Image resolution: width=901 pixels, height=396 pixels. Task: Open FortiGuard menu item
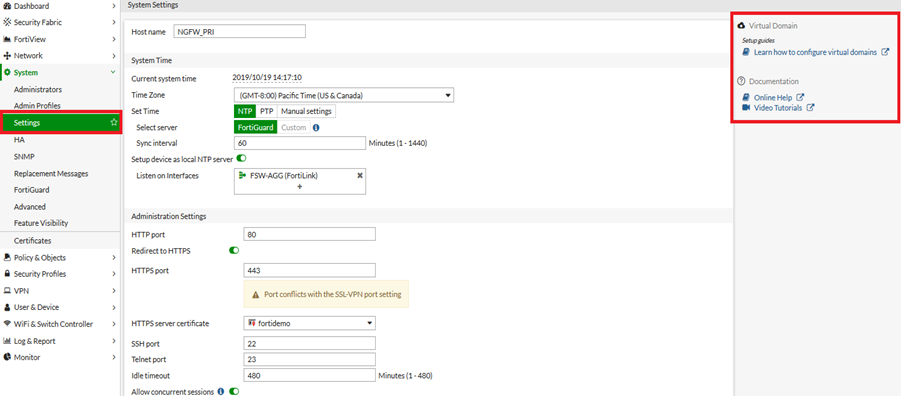pos(32,190)
